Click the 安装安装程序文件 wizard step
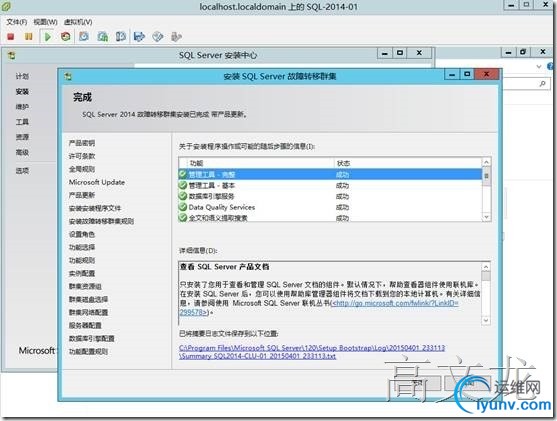557x421 pixels. tap(95, 208)
